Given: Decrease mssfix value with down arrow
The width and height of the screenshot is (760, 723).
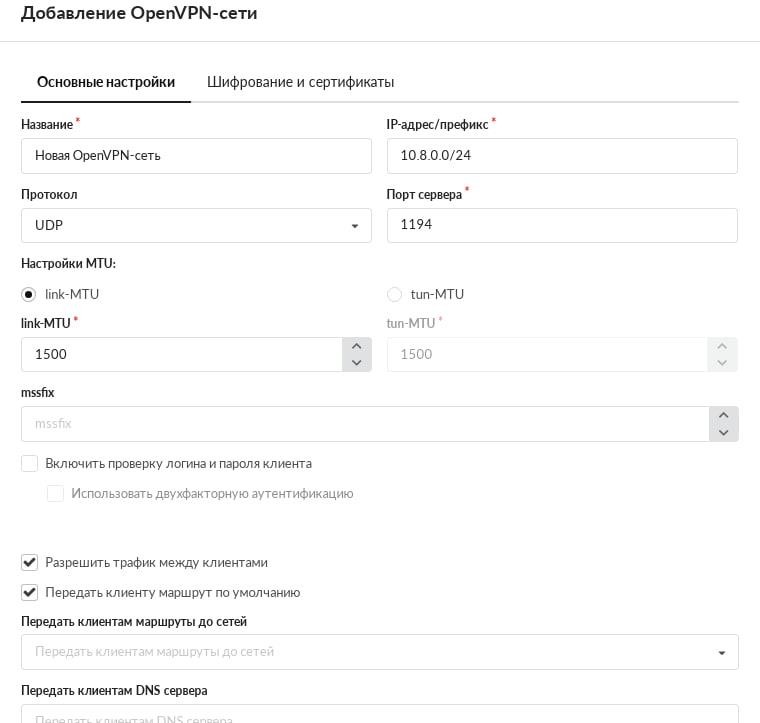Looking at the screenshot, I should 724,432.
